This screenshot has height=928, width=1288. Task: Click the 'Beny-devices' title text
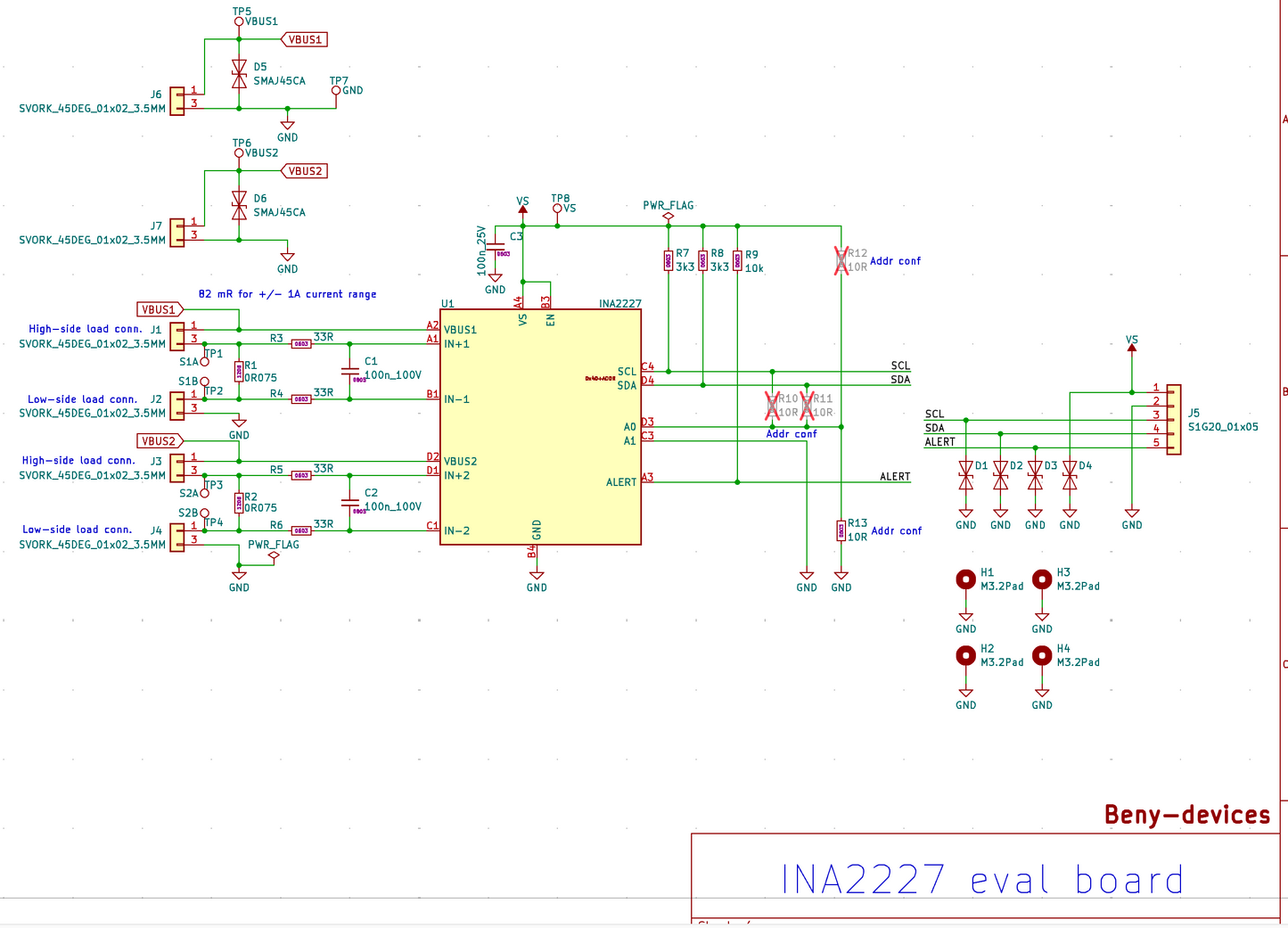pos(1187,815)
